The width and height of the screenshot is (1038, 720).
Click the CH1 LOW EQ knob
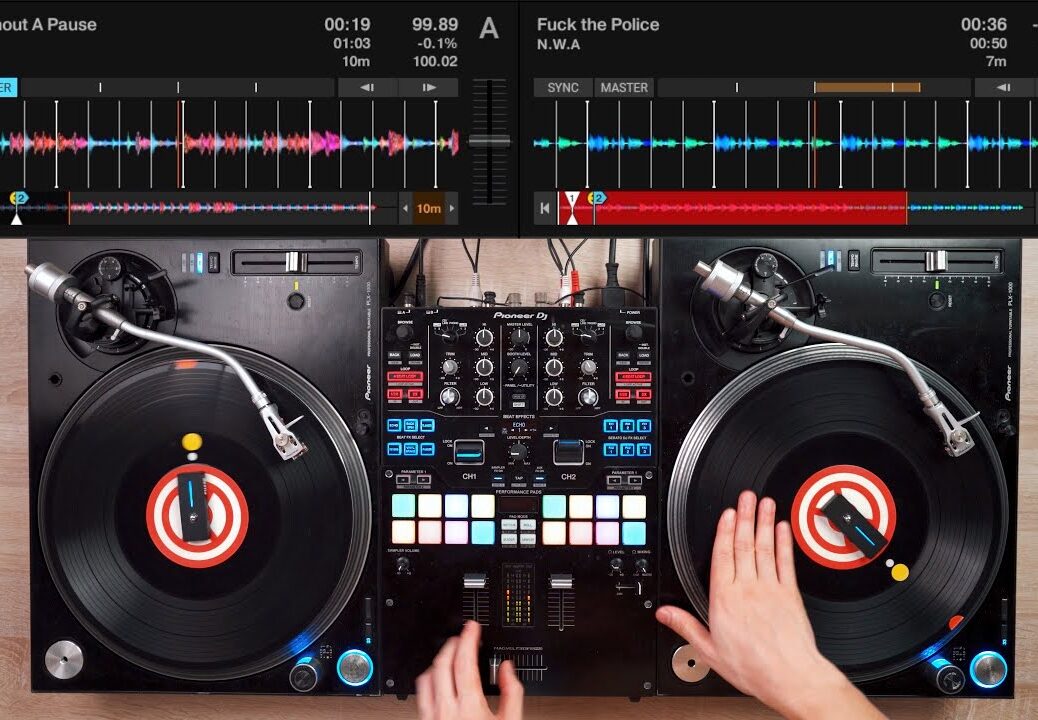coord(485,397)
